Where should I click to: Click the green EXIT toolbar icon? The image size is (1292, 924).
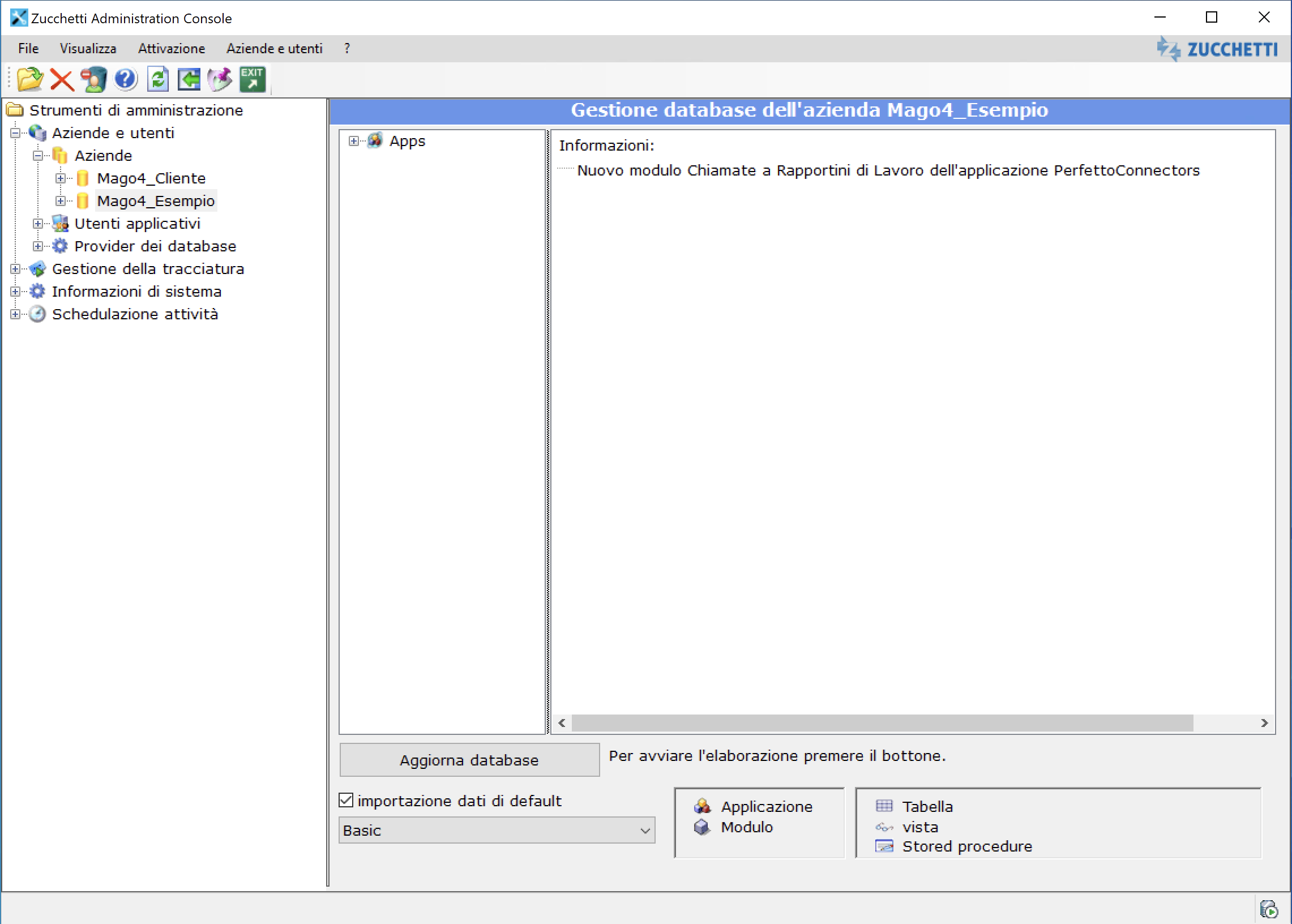[x=252, y=79]
